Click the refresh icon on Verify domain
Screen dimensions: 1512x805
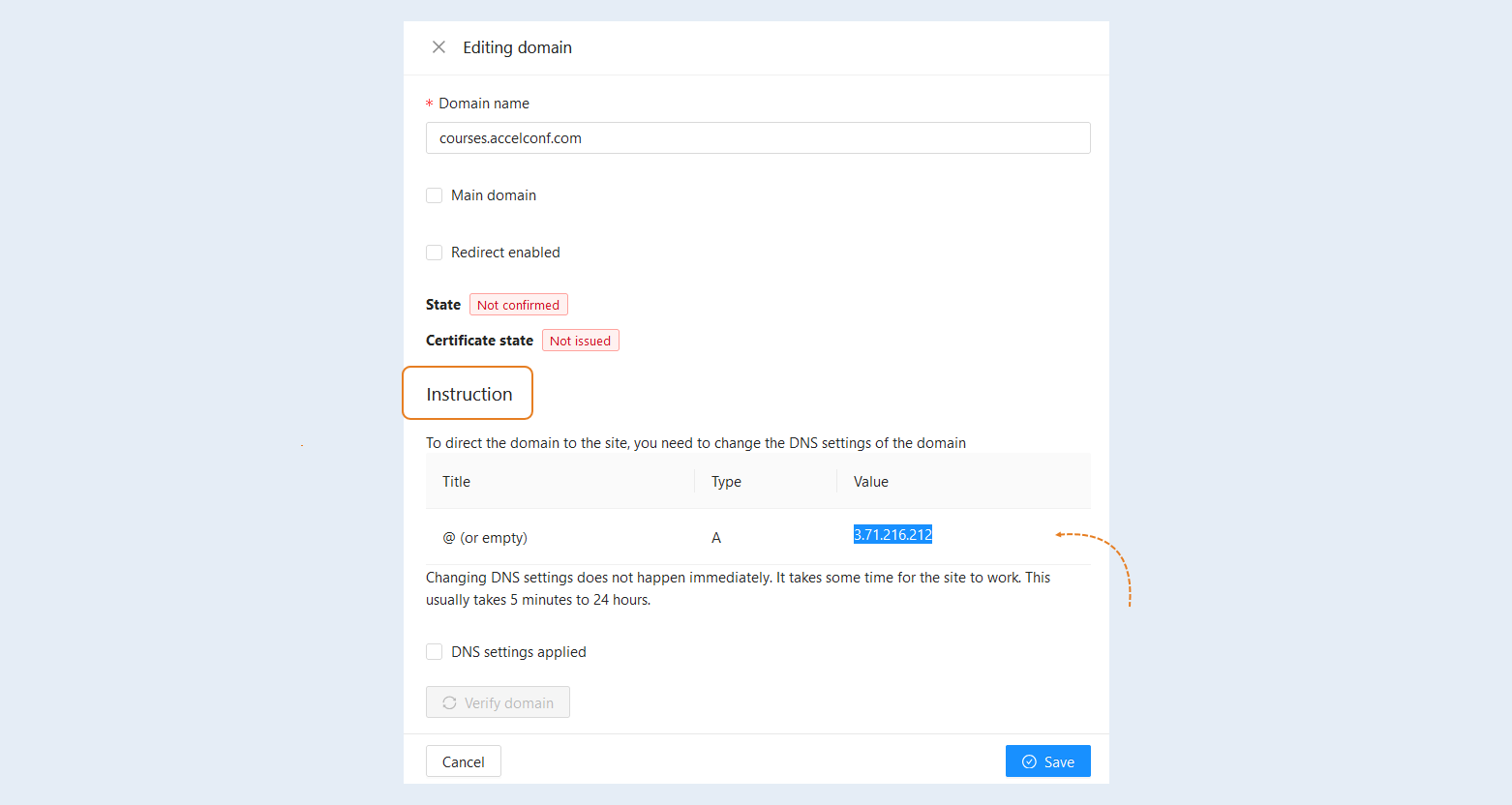(449, 702)
